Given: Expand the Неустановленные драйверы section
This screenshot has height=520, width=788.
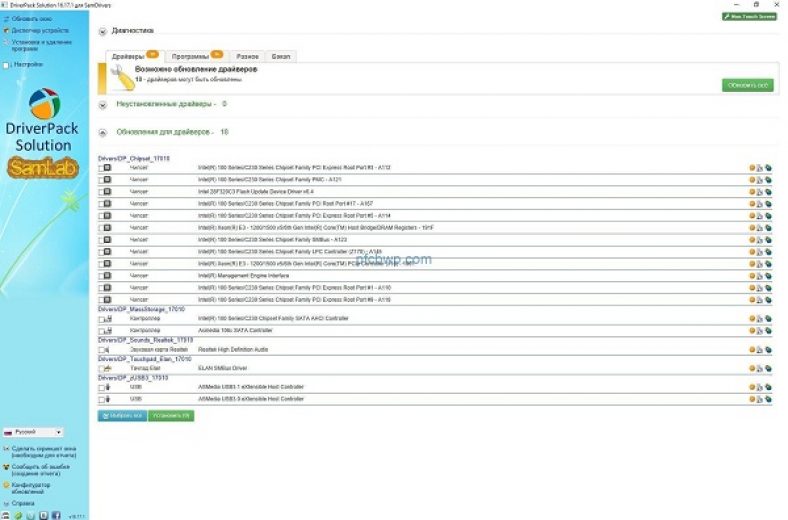Looking at the screenshot, I should 103,105.
